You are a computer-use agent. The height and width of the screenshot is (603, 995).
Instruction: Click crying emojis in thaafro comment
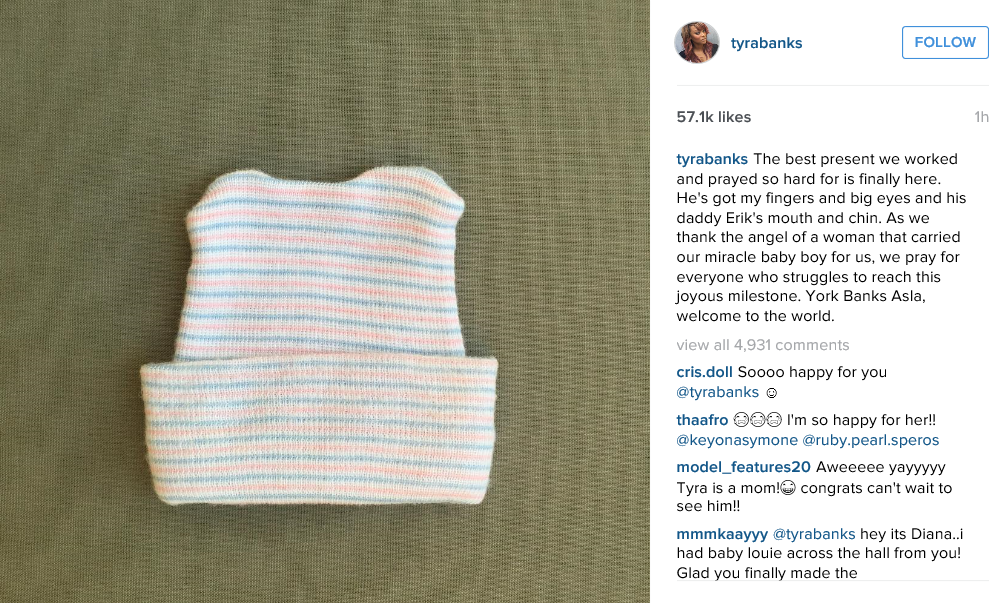point(758,420)
